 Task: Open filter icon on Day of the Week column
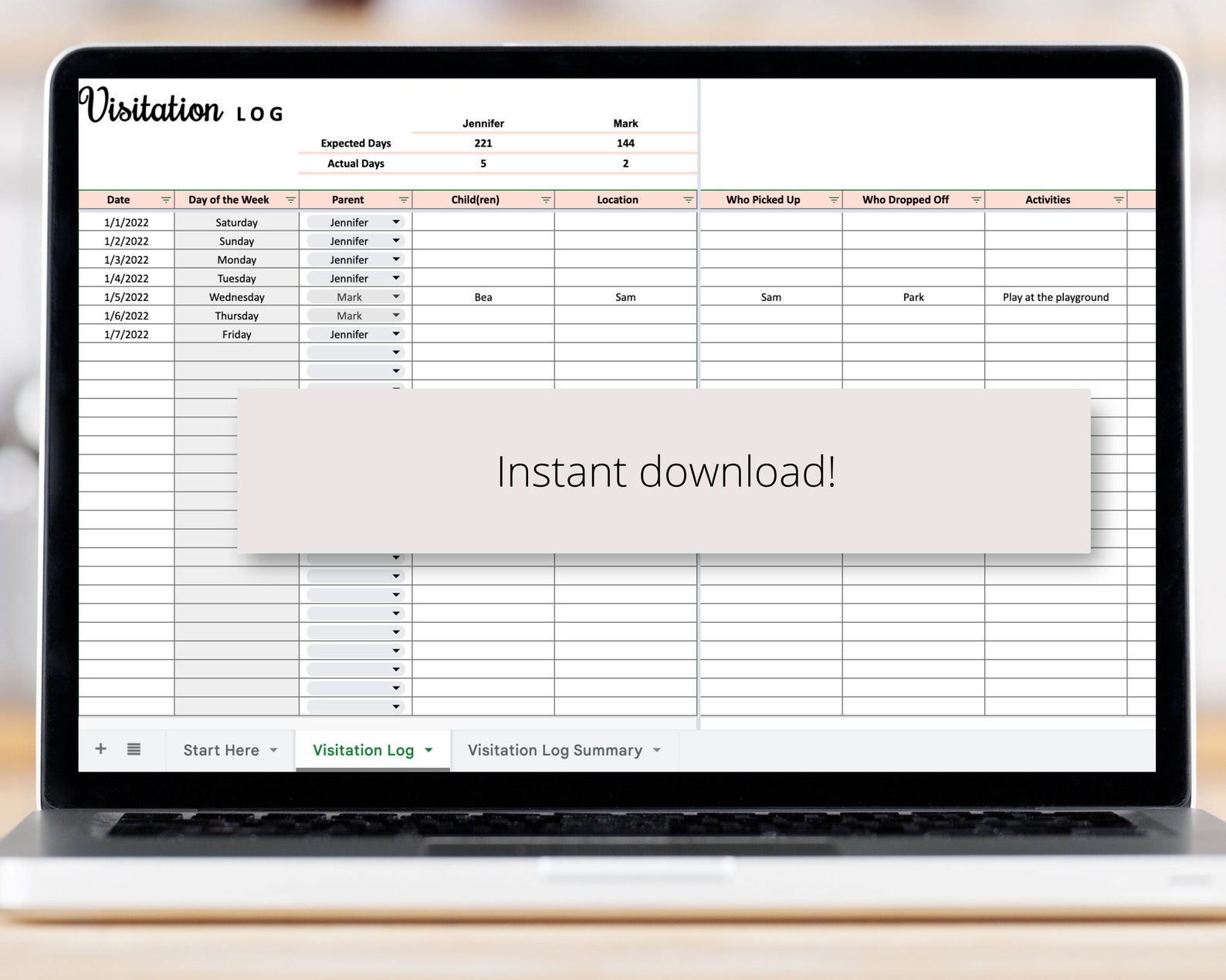pos(290,200)
